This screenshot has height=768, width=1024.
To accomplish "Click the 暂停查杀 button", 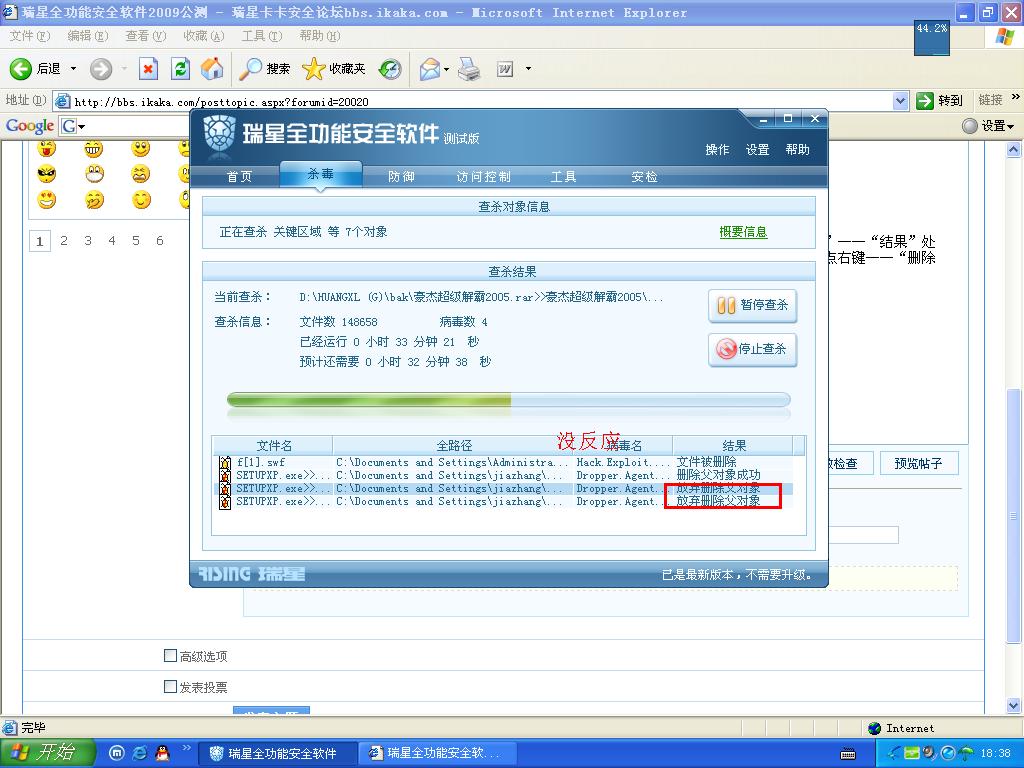I will [x=752, y=306].
